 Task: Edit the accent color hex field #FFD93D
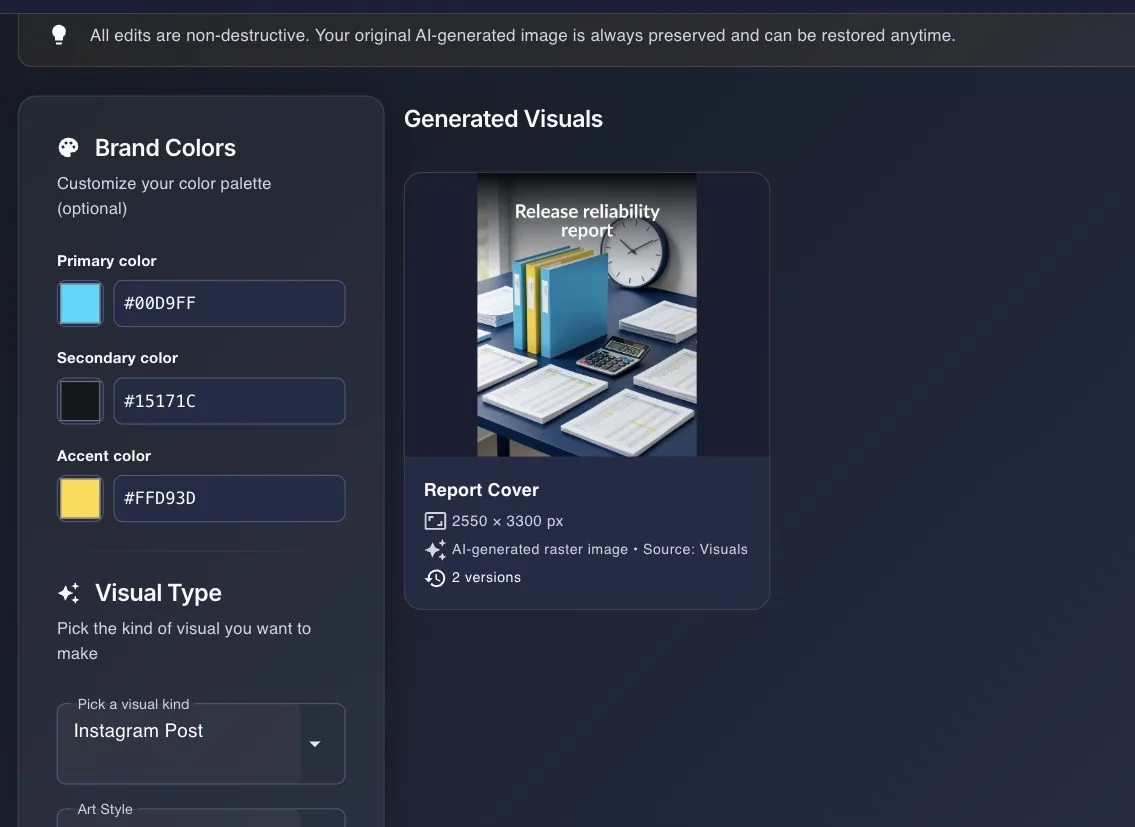[x=229, y=498]
